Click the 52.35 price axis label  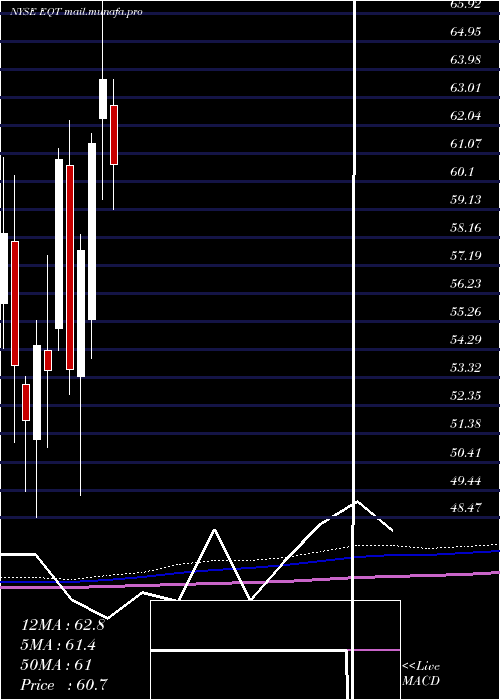pos(466,396)
